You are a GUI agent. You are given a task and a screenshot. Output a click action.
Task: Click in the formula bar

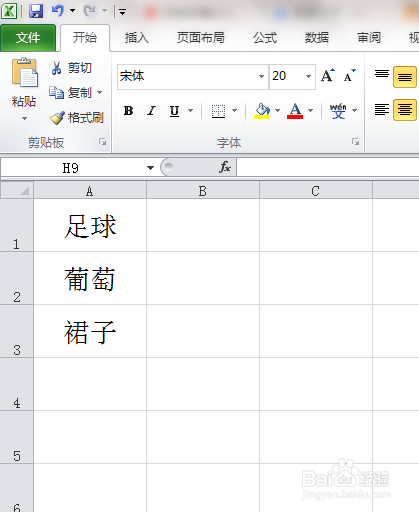click(328, 167)
